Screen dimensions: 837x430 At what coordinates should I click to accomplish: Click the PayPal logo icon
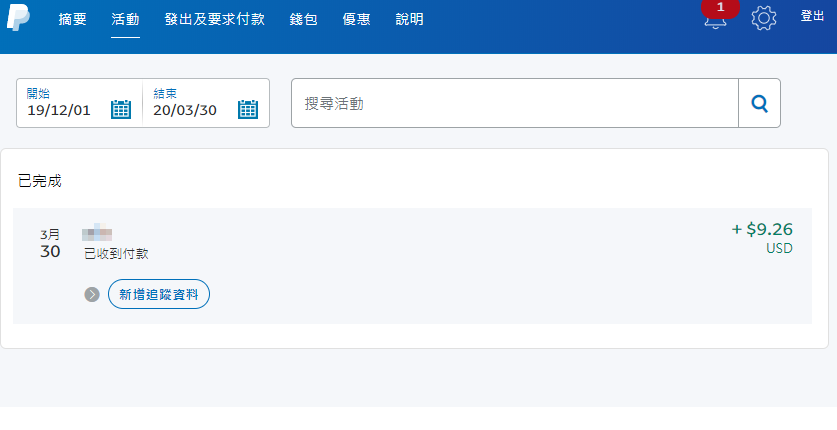click(18, 17)
